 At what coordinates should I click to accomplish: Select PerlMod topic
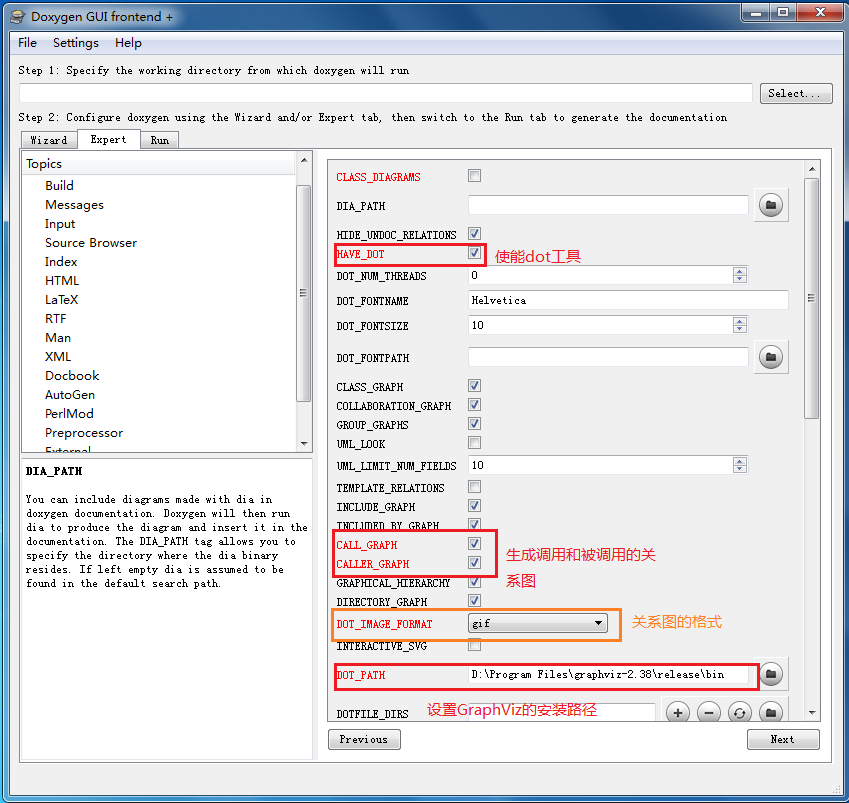[x=69, y=413]
